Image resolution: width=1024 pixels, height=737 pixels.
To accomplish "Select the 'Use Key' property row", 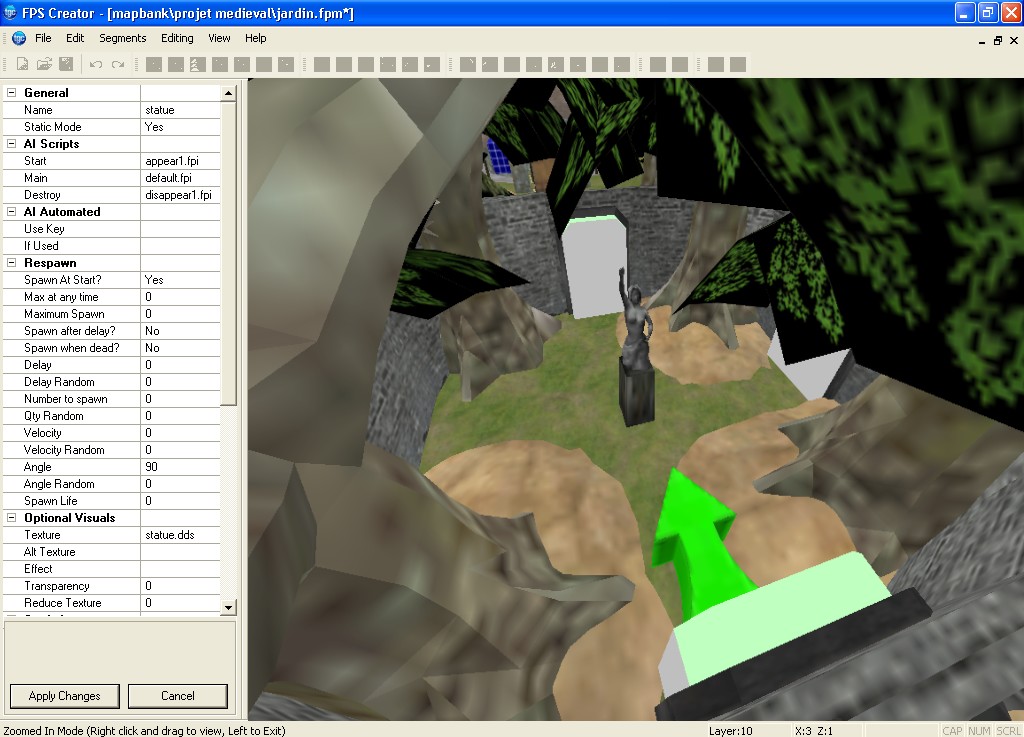I will pos(112,228).
